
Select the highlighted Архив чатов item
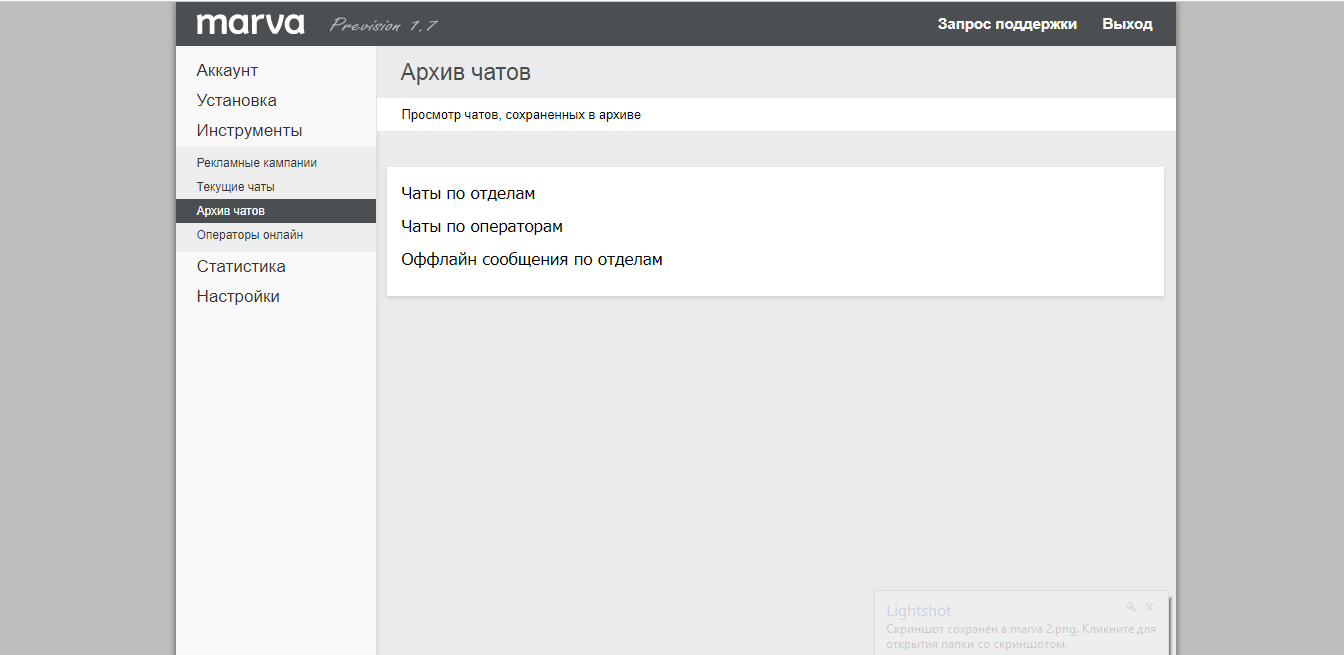pyautogui.click(x=229, y=211)
